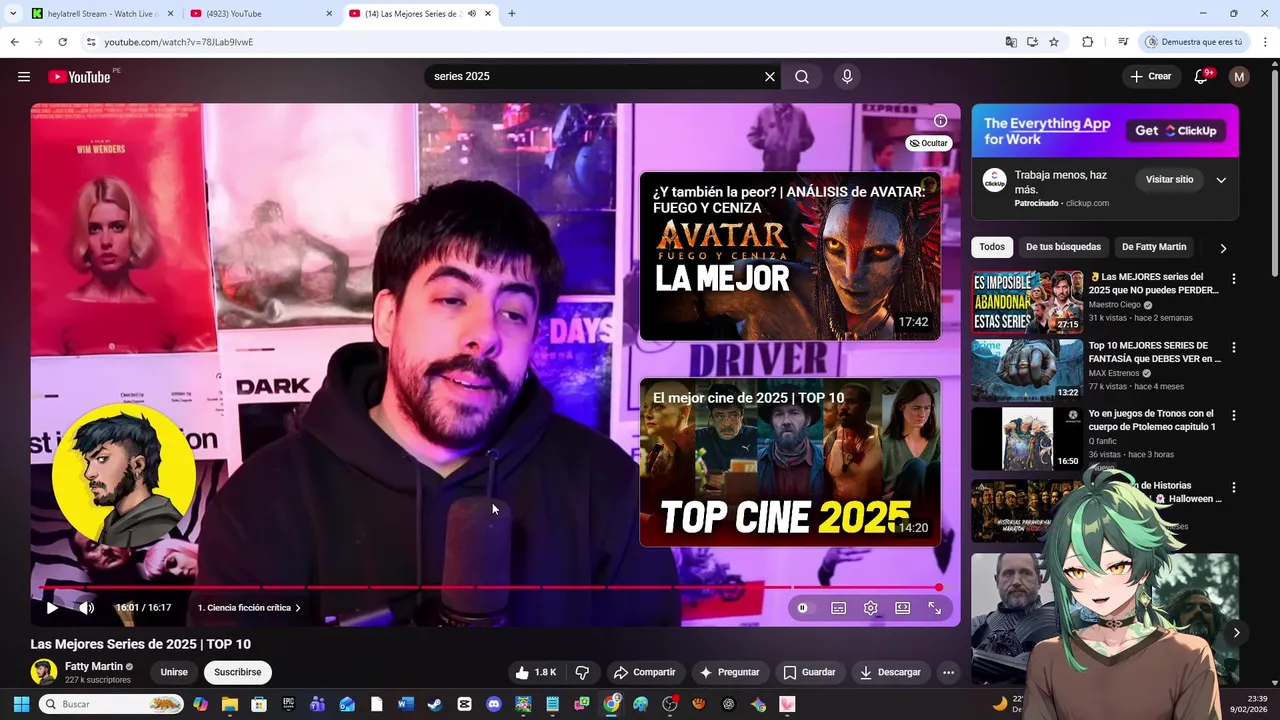The height and width of the screenshot is (720, 1280).
Task: Open the Es imposible abandonar estas series thumbnail
Action: 1027,301
